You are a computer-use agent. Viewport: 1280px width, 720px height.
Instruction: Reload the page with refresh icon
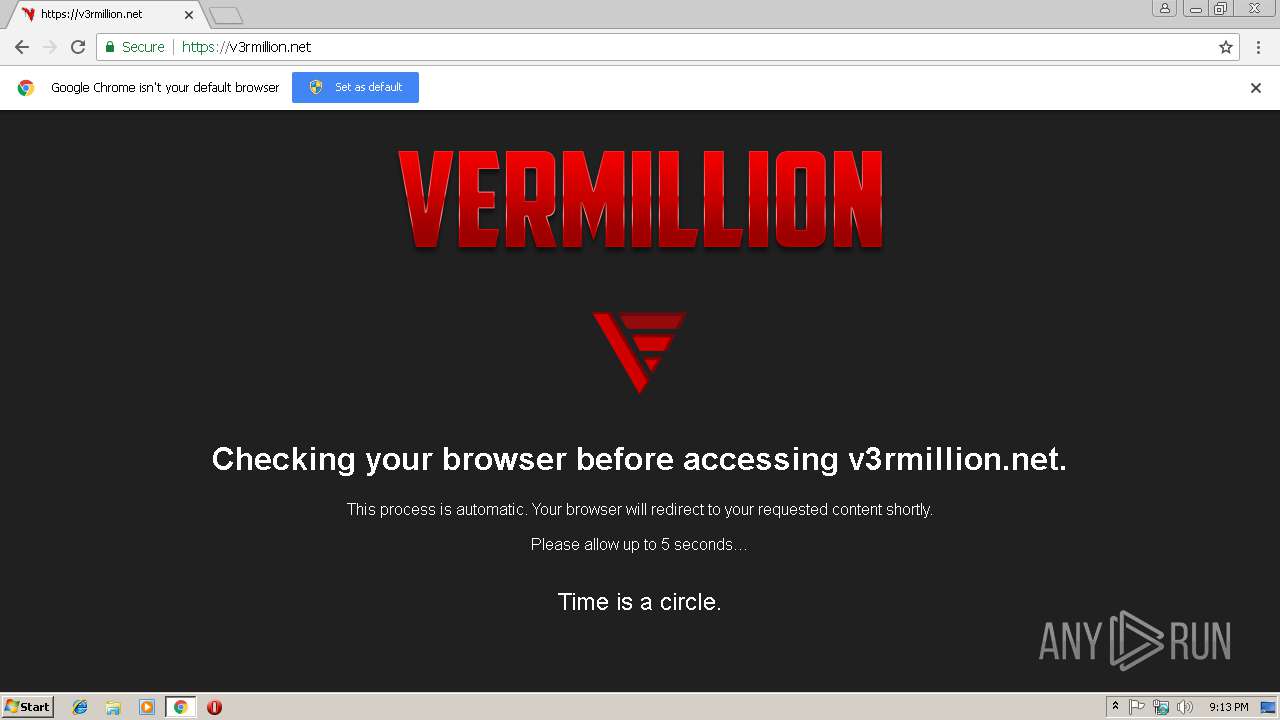coord(78,47)
